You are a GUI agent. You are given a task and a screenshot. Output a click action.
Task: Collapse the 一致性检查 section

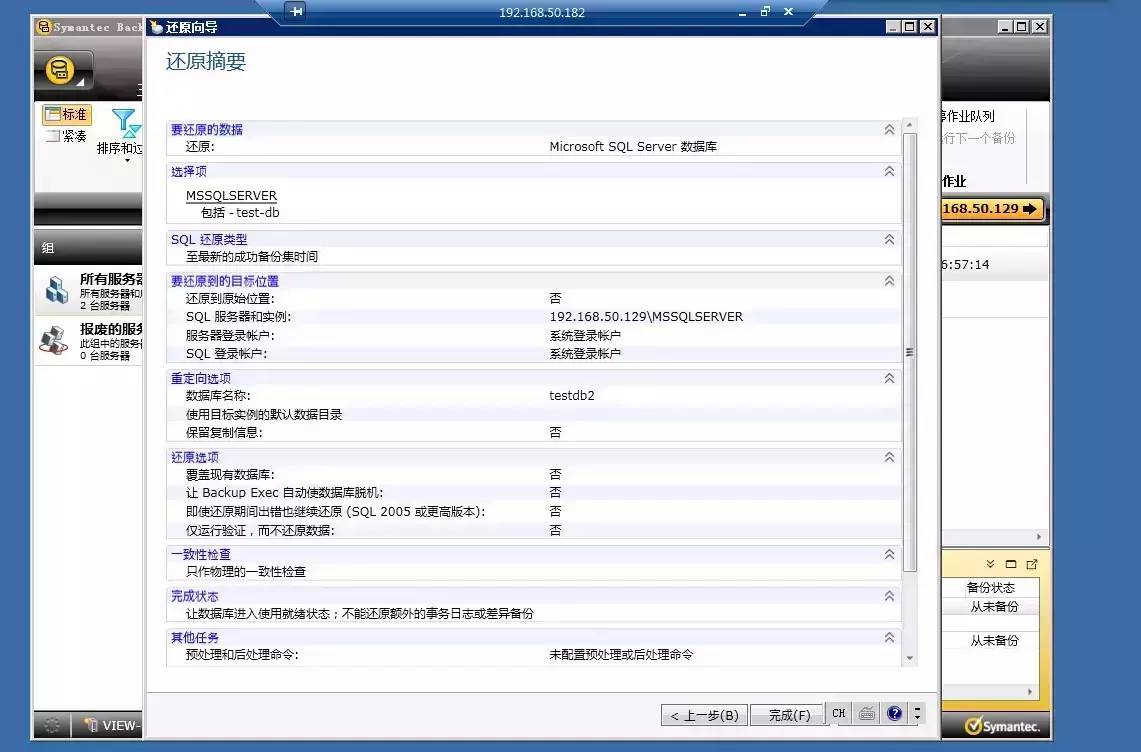(889, 555)
